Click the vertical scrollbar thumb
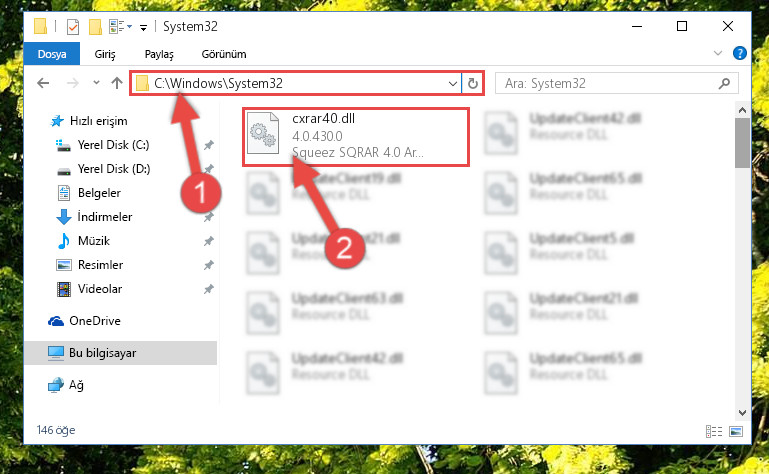Viewport: 769px width, 474px height. (742, 142)
